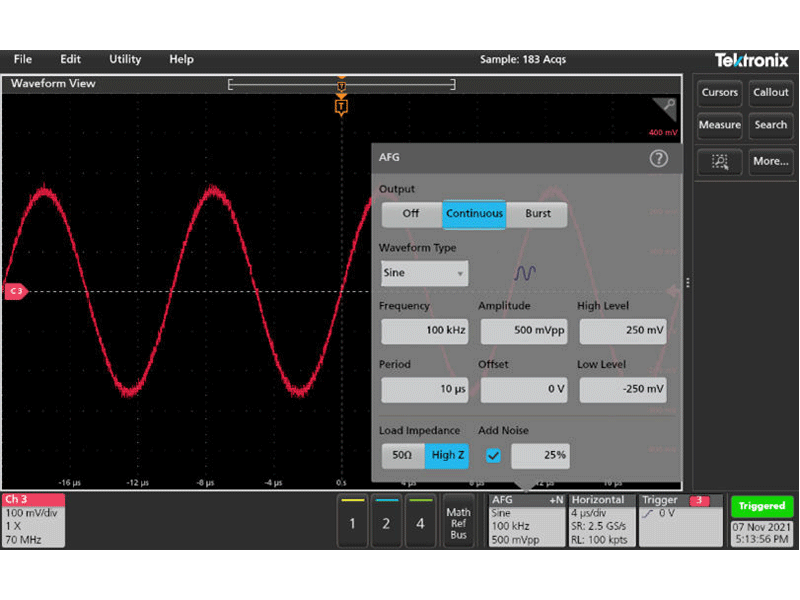The height and width of the screenshot is (600, 800).
Task: Click the Frequency 100 kHz field
Action: coord(424,331)
